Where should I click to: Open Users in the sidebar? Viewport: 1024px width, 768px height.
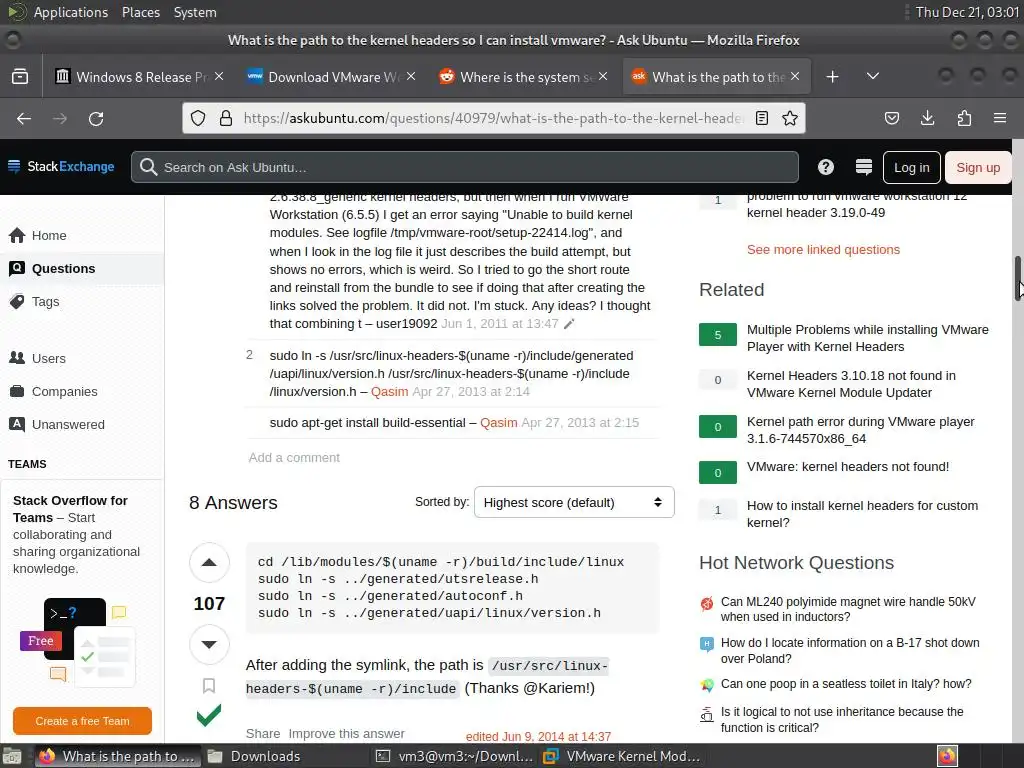(48, 359)
